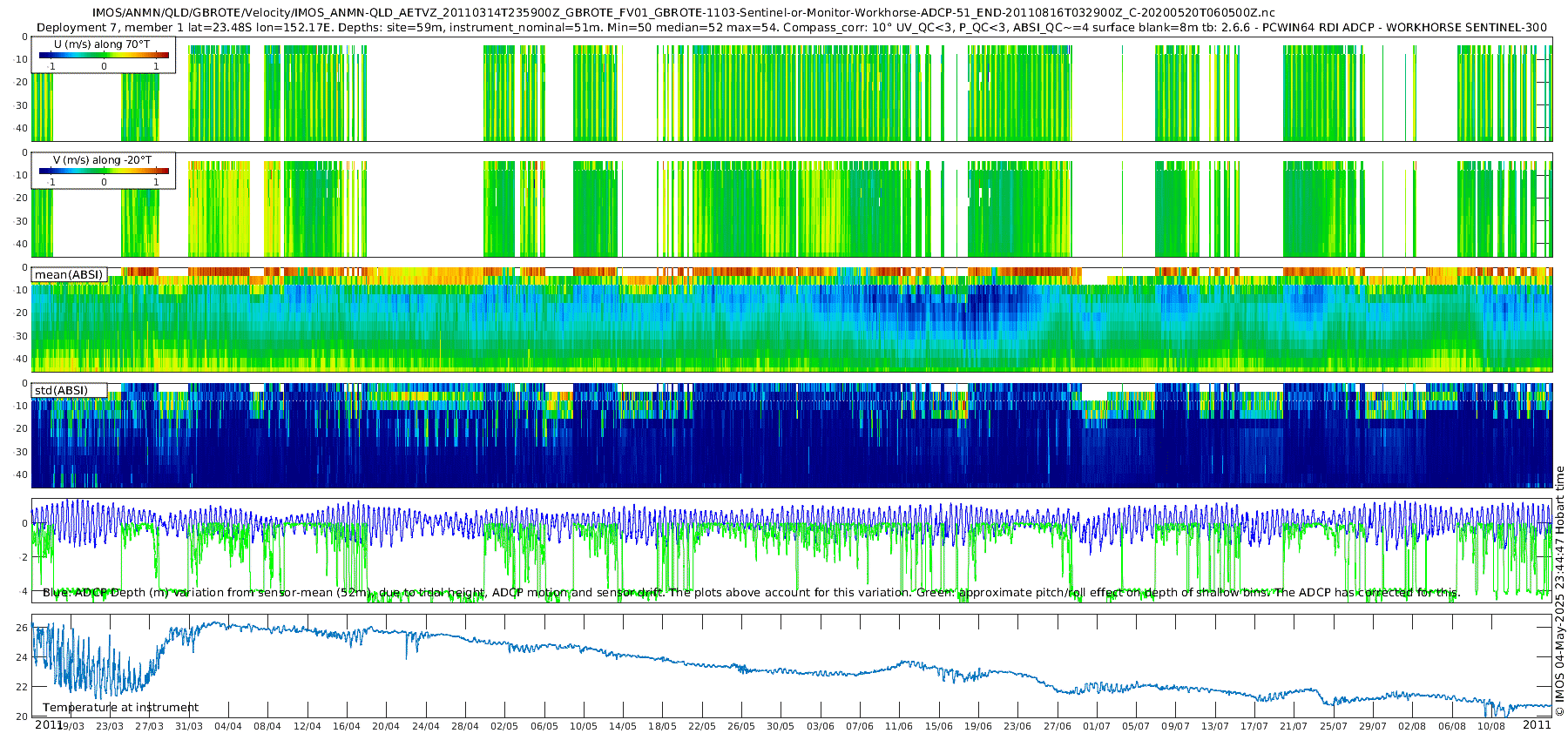Select the std(ABSI) panel label
Viewport: 1568px width, 740px height.
(x=61, y=391)
